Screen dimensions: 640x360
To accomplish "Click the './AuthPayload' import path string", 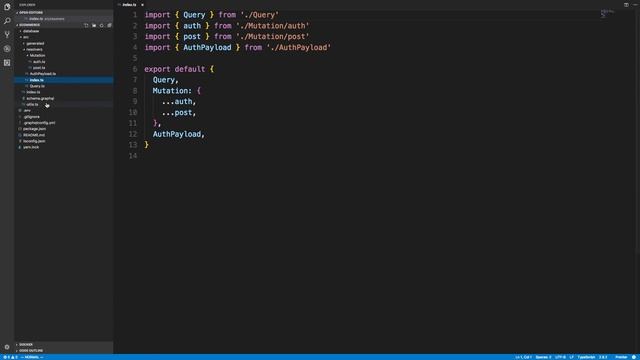I will pyautogui.click(x=299, y=47).
